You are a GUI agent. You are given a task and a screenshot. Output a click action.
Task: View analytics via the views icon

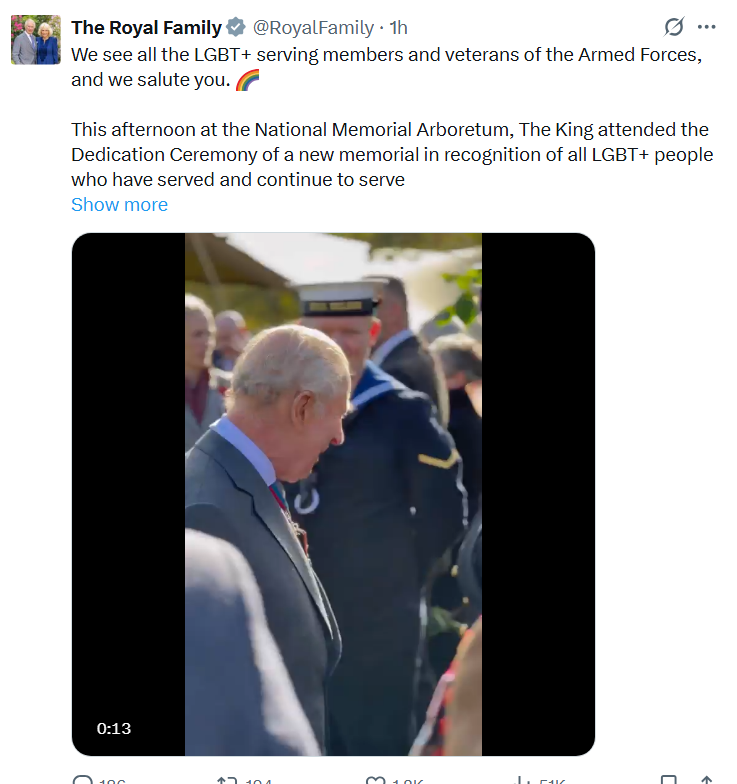point(522,780)
